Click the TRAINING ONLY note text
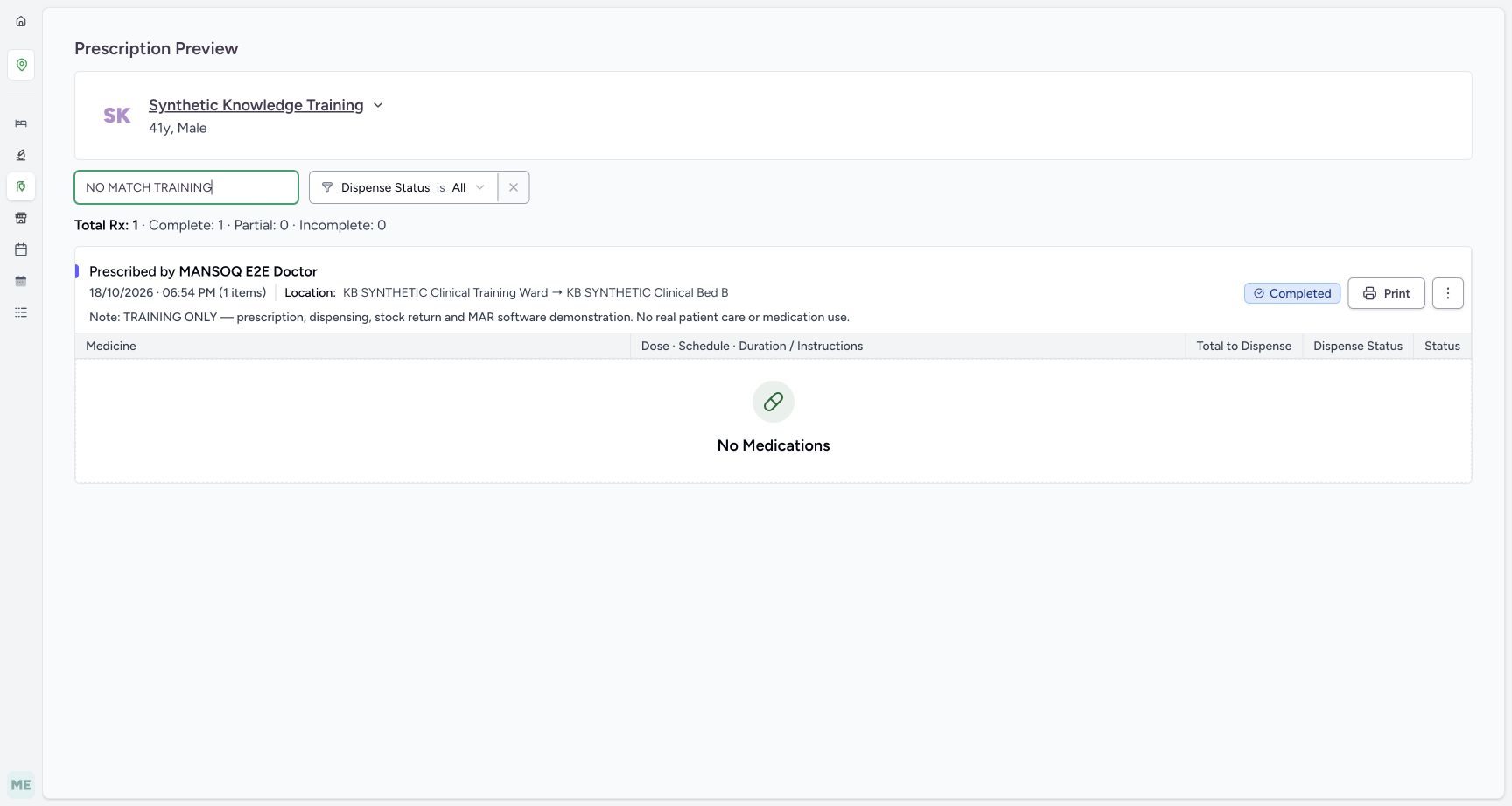The height and width of the screenshot is (806, 1512). 469,317
